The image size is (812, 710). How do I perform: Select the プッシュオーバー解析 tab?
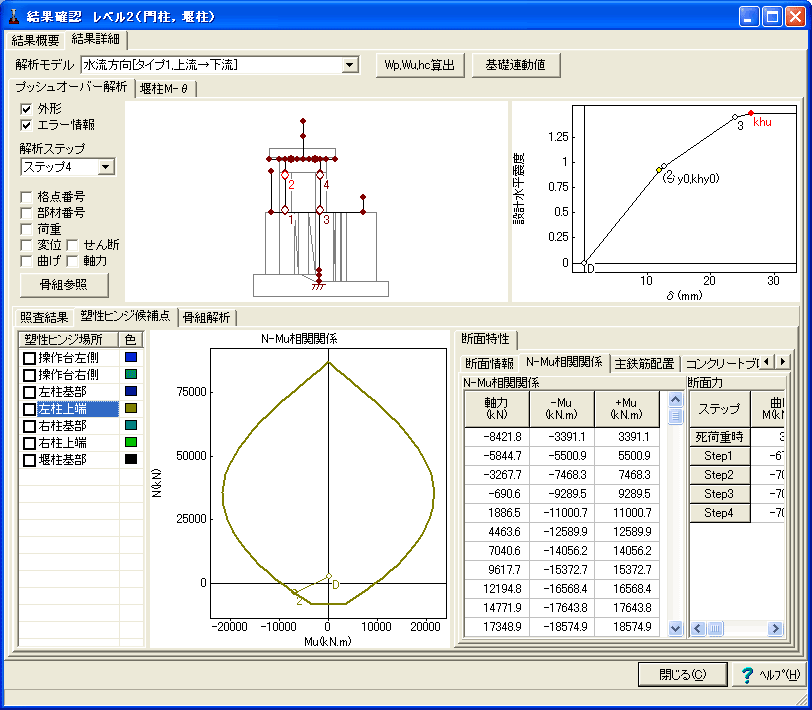71,86
